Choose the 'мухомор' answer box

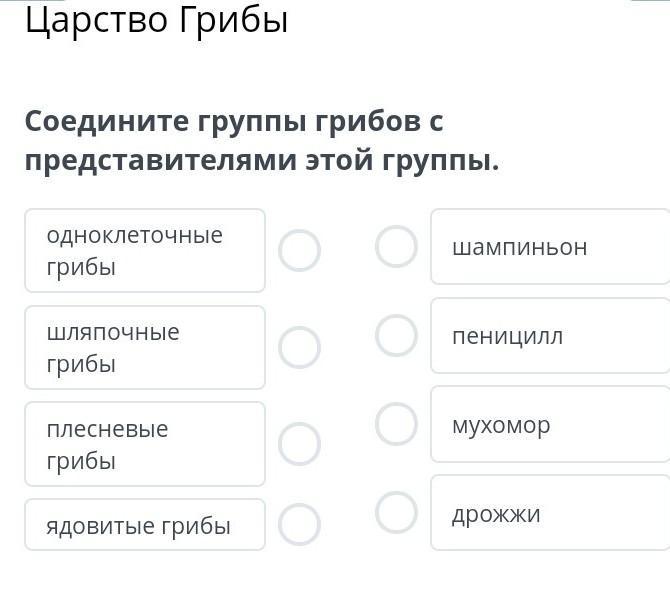click(550, 425)
